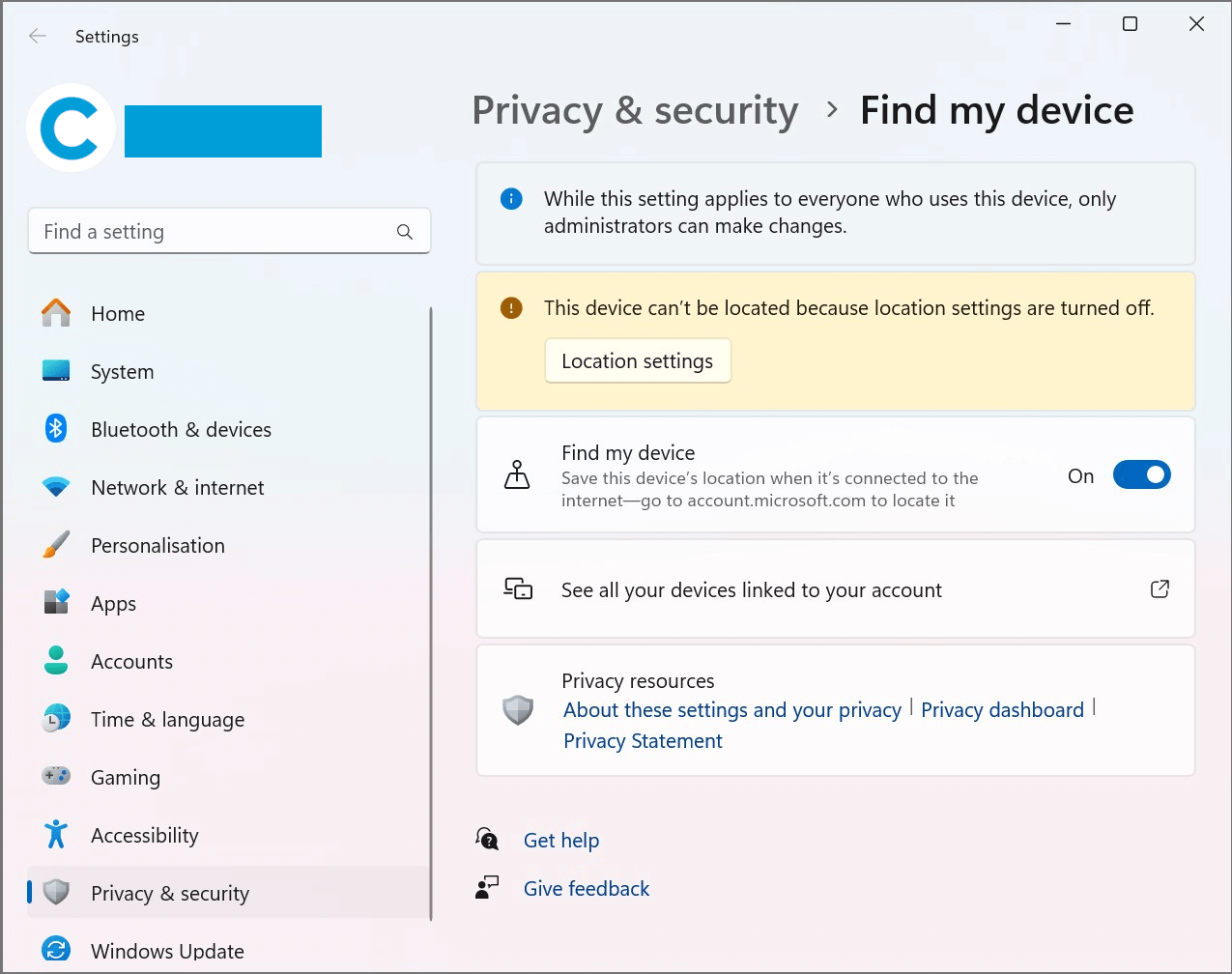Open linked devices external link arrow

click(x=1160, y=589)
